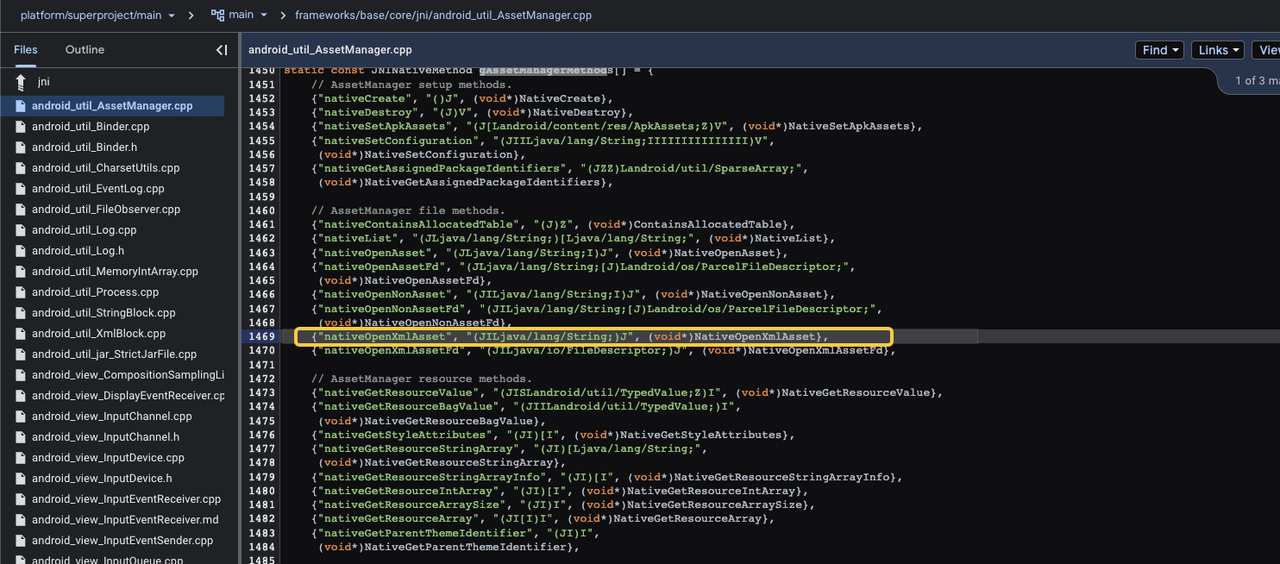Screen dimensions: 1280x564
Task: Click file icon of android_view_InputChannel.h
Action: coord(20,437)
